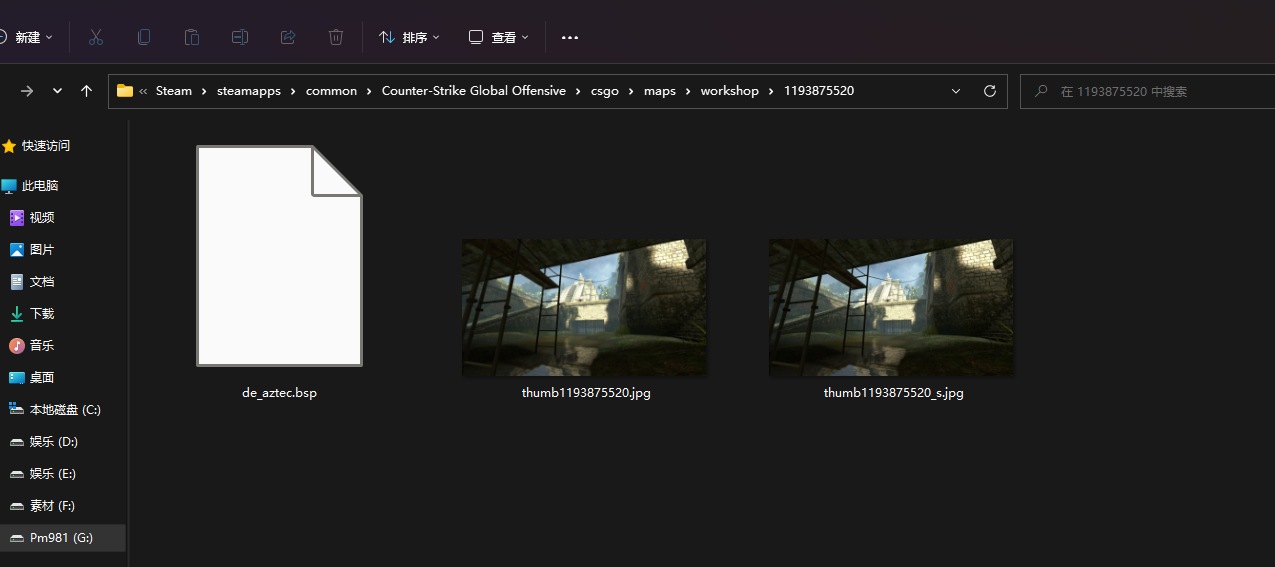Go up one folder level
Viewport: 1275px width, 567px height.
(x=86, y=91)
